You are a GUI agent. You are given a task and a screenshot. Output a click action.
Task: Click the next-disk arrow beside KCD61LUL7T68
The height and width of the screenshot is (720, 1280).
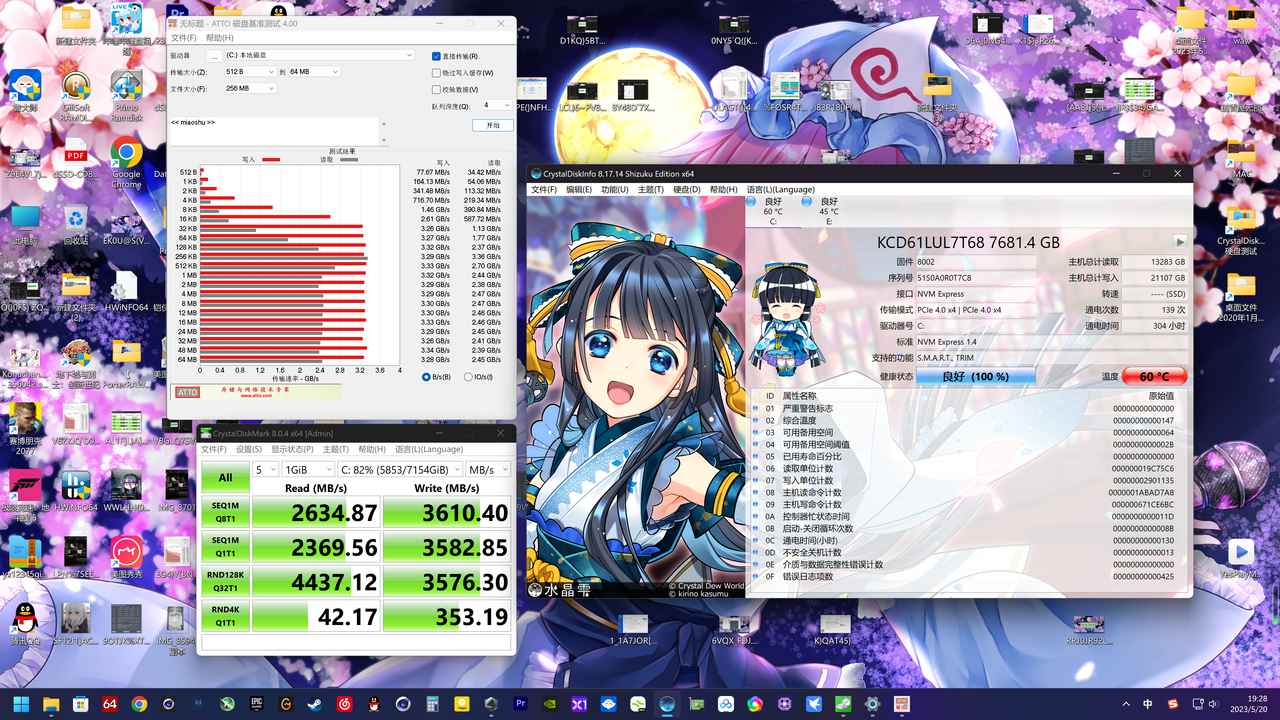pos(1179,241)
